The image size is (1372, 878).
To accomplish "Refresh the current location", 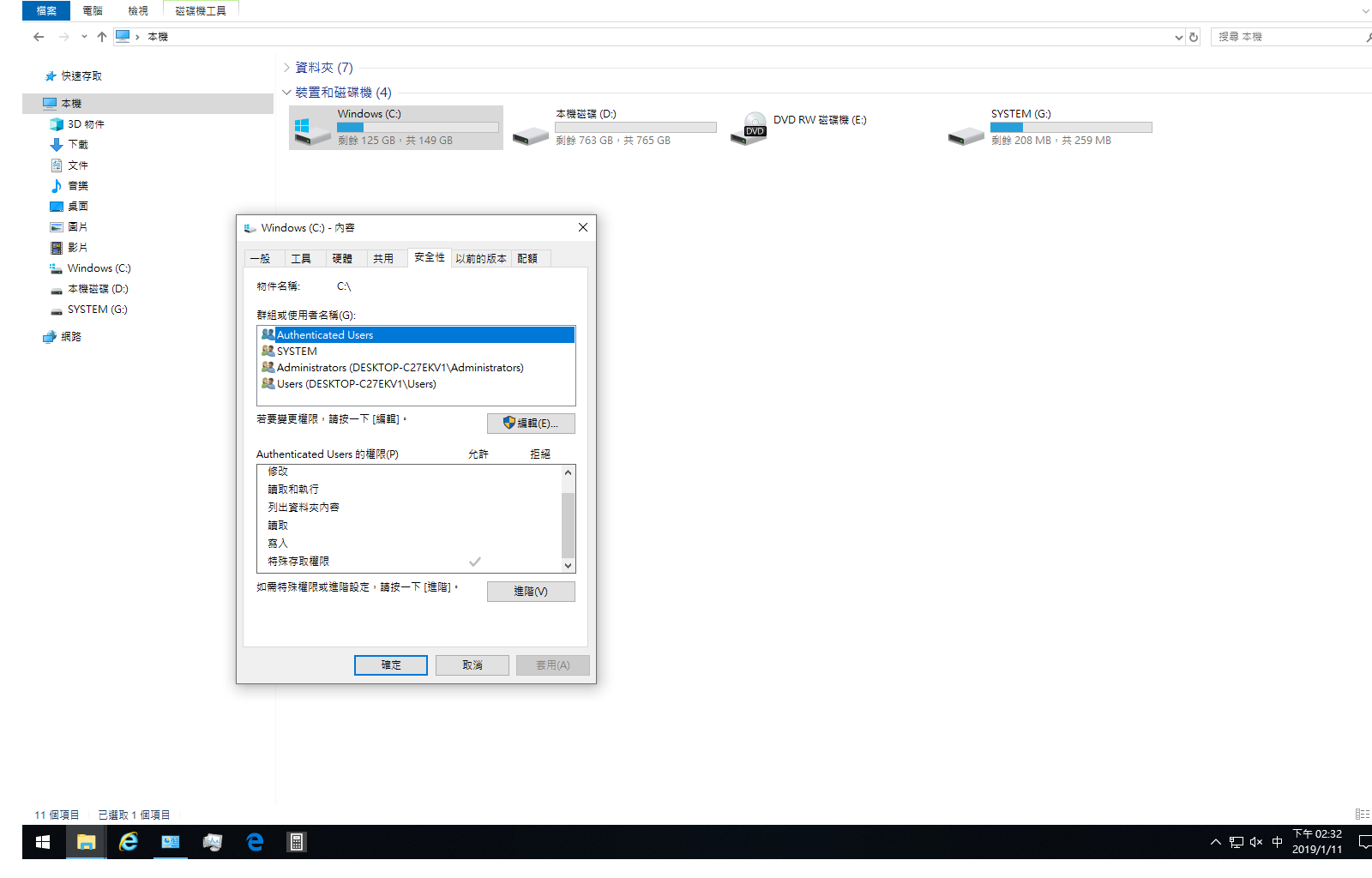I will click(1193, 37).
